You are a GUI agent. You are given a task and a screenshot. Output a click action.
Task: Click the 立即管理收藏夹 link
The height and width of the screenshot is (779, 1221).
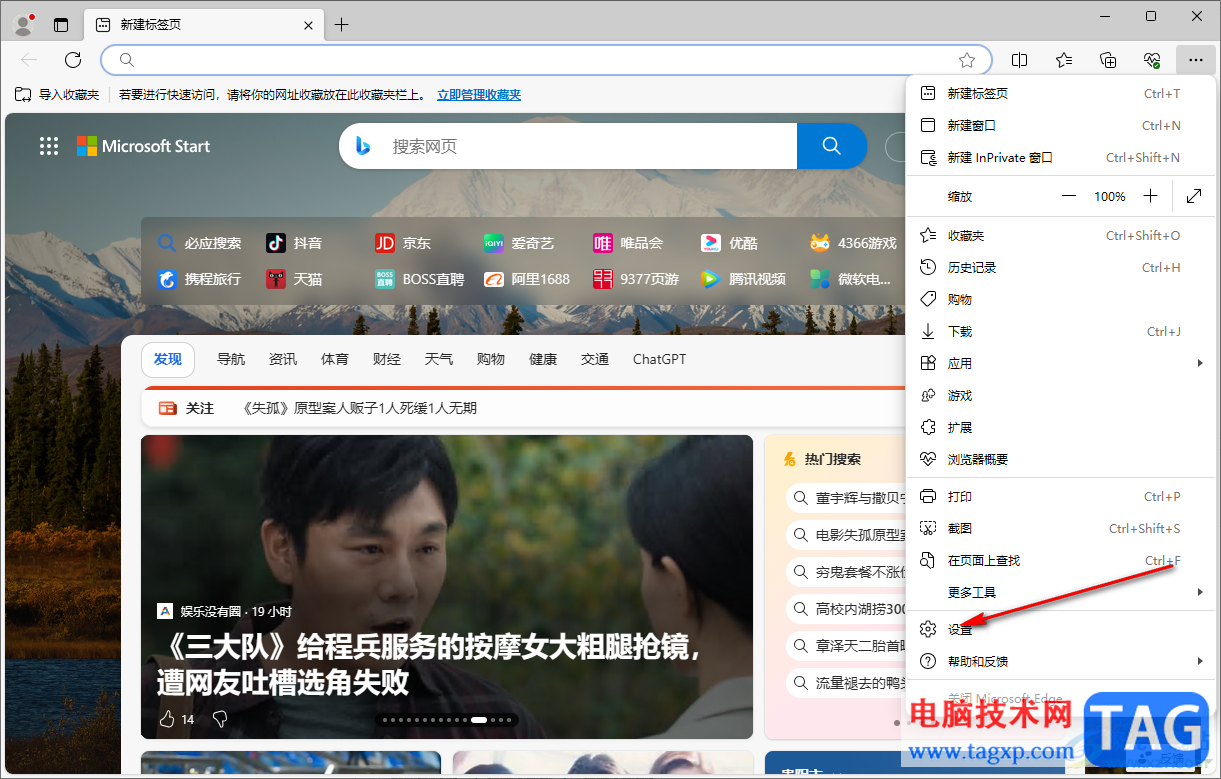click(x=479, y=95)
